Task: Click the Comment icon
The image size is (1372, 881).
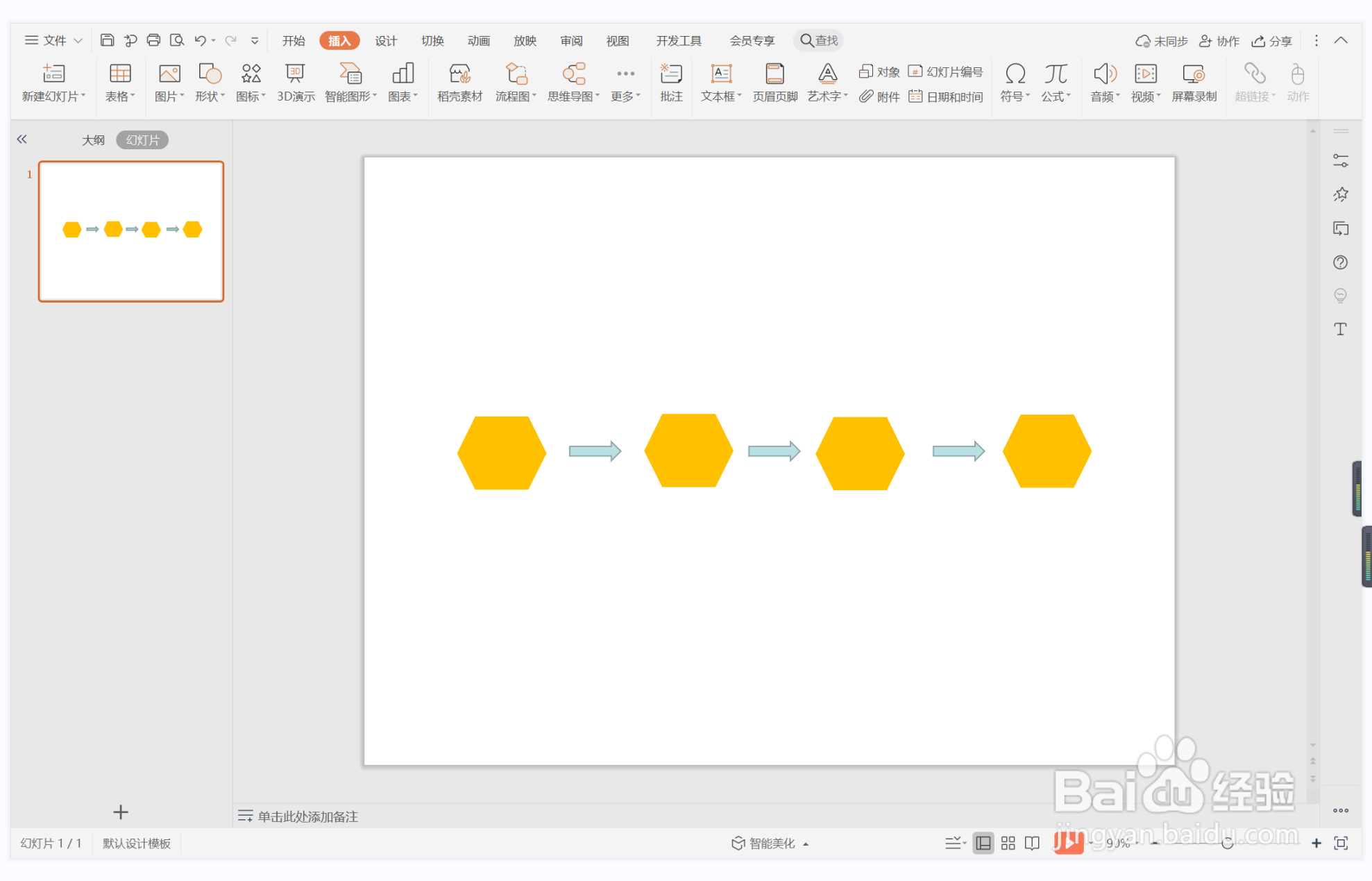Action: pos(671,74)
